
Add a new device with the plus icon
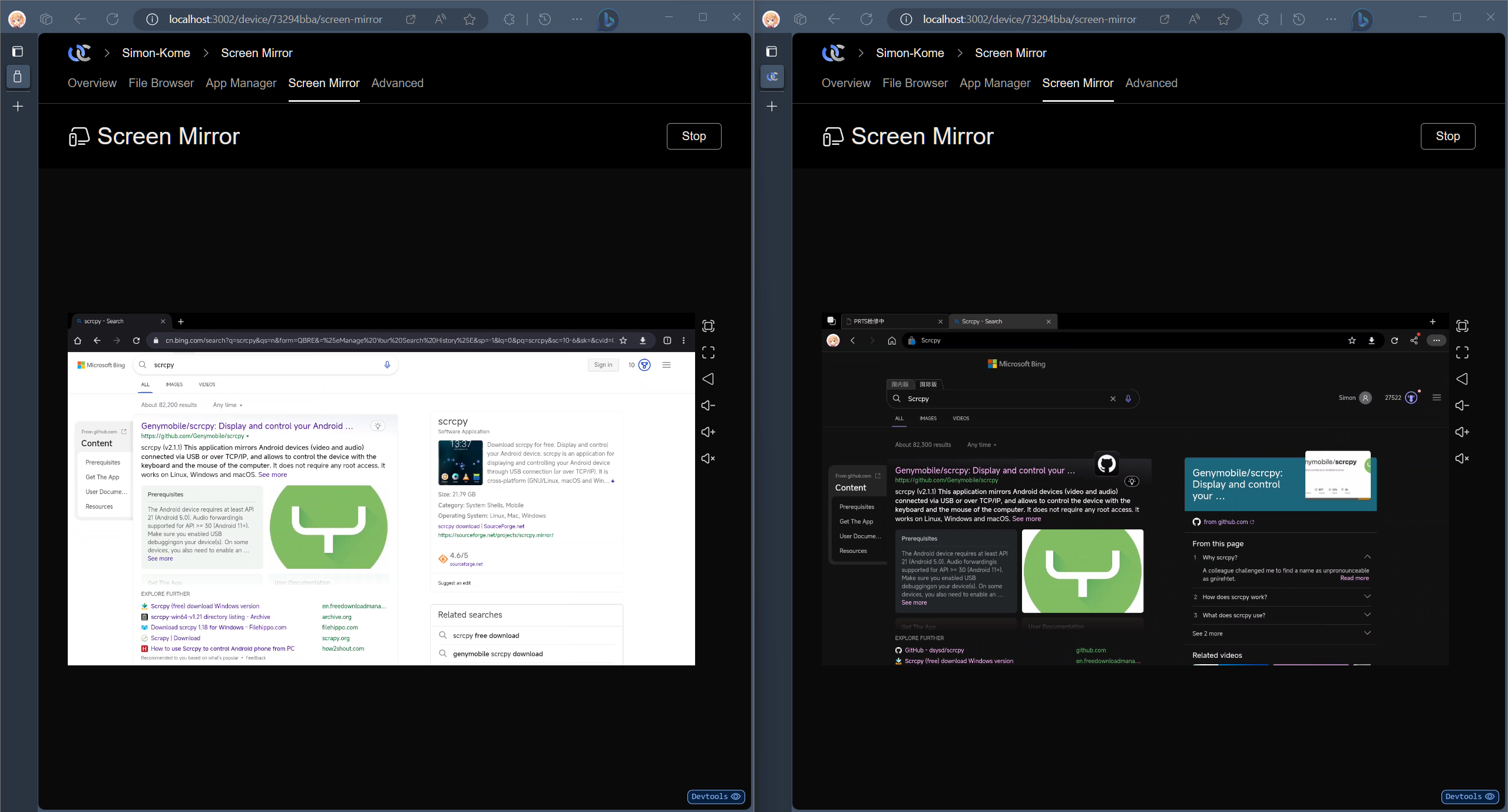pyautogui.click(x=18, y=106)
